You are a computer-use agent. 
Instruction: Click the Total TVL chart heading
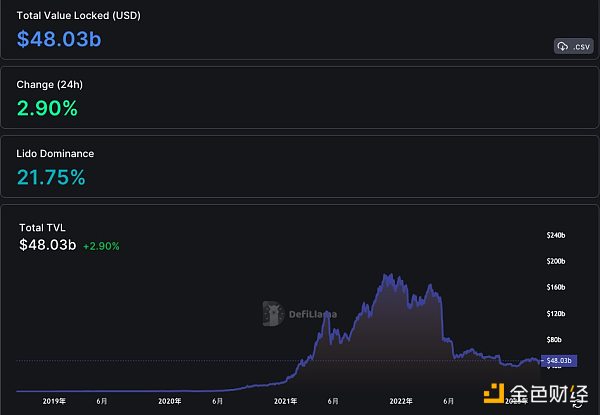[x=42, y=228]
